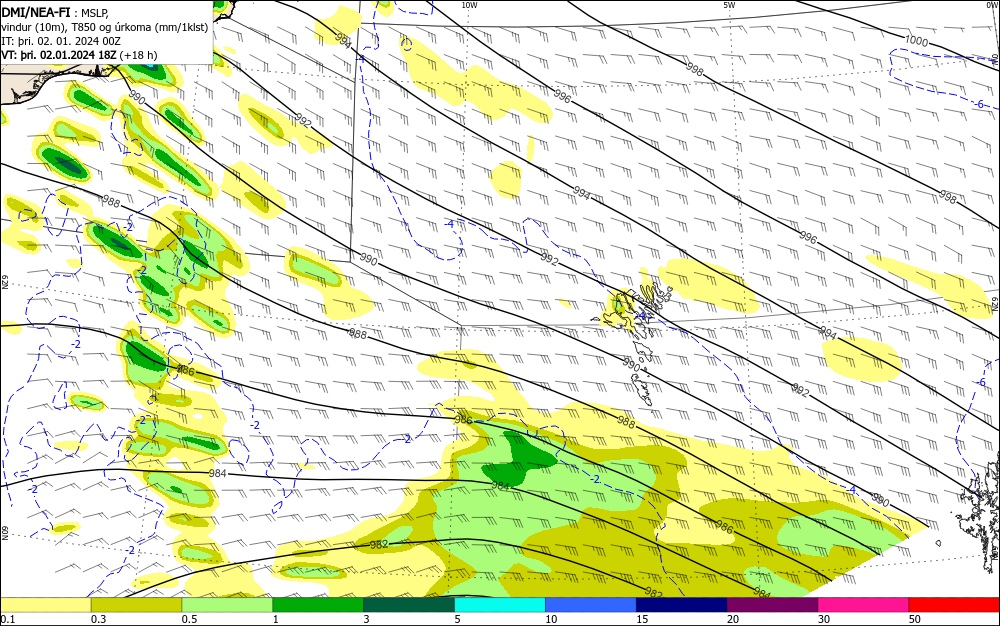Pick the blue 10–15 legend swatch
The height and width of the screenshot is (626, 1000).
(591, 605)
